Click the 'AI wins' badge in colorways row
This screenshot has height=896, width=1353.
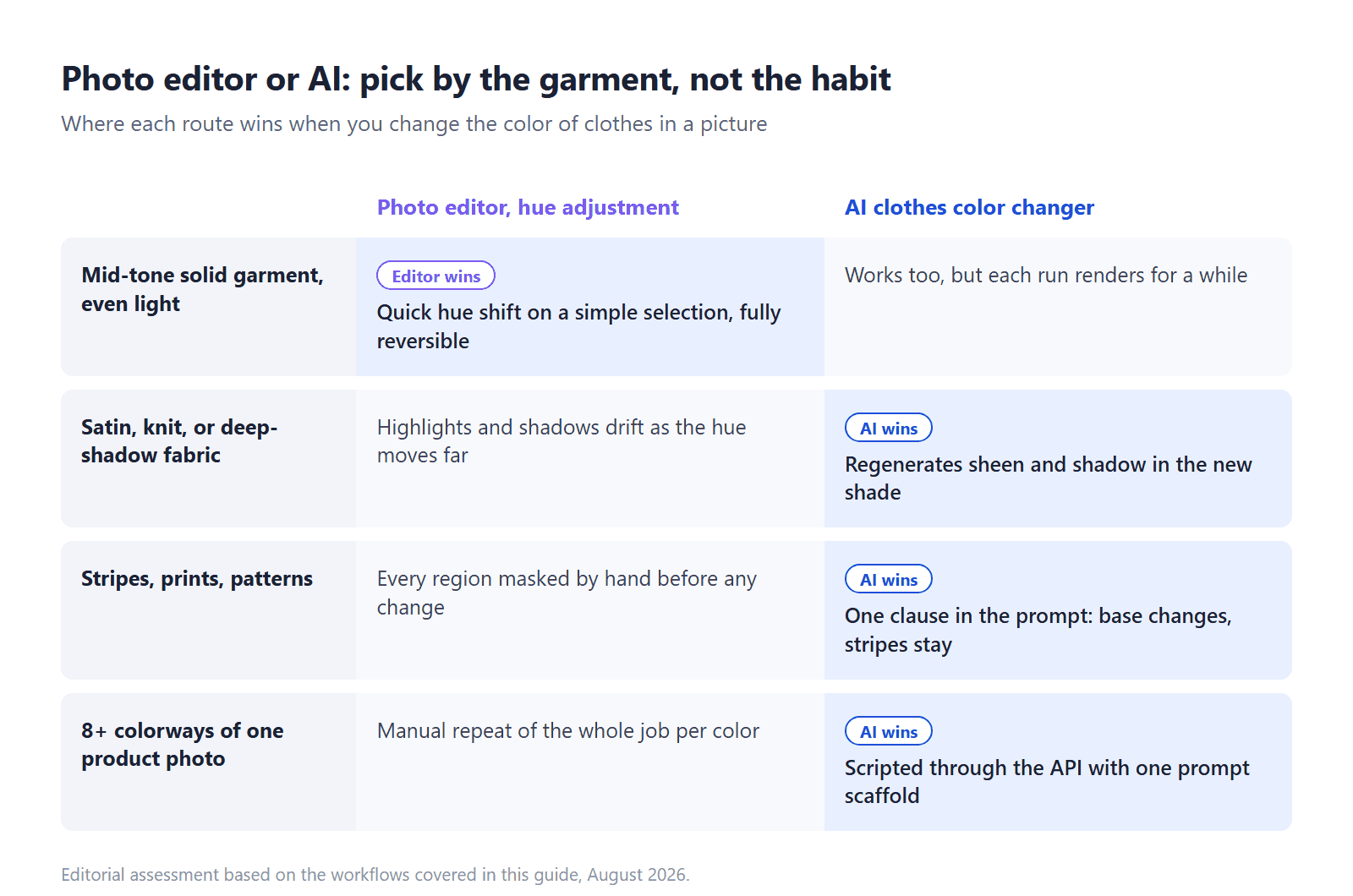888,731
